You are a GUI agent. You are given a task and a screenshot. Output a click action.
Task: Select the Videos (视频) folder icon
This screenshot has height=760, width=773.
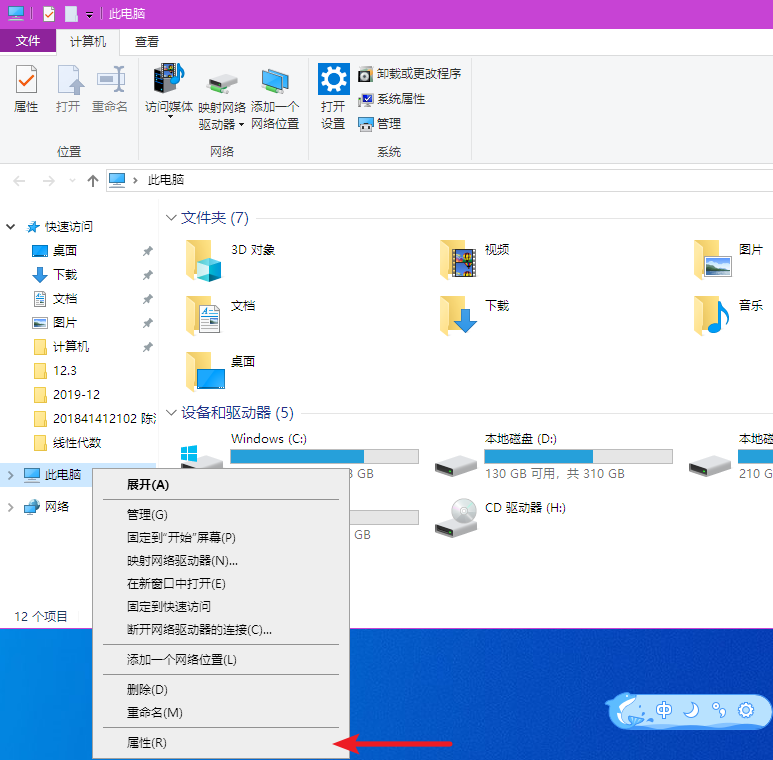click(x=458, y=260)
